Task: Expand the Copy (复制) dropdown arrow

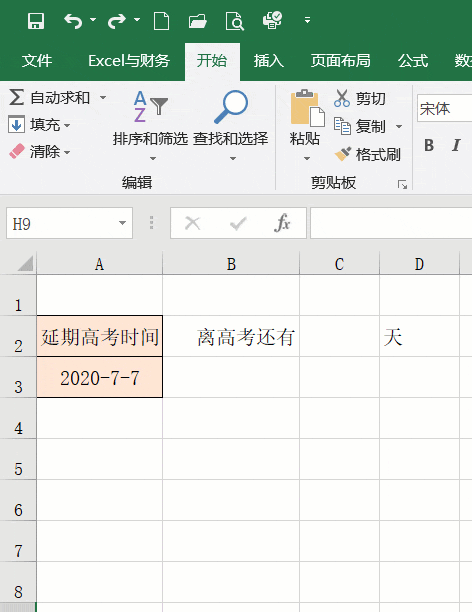Action: coord(399,126)
